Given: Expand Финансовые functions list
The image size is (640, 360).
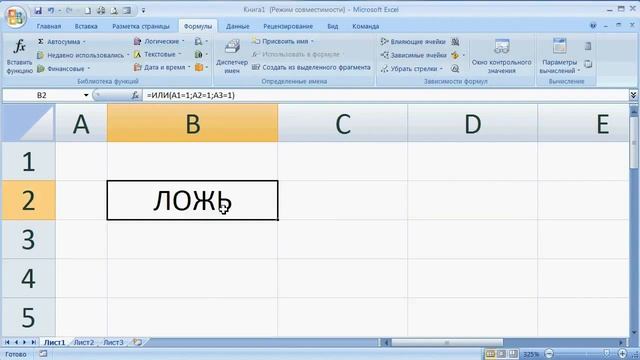Looking at the screenshot, I should tap(63, 69).
